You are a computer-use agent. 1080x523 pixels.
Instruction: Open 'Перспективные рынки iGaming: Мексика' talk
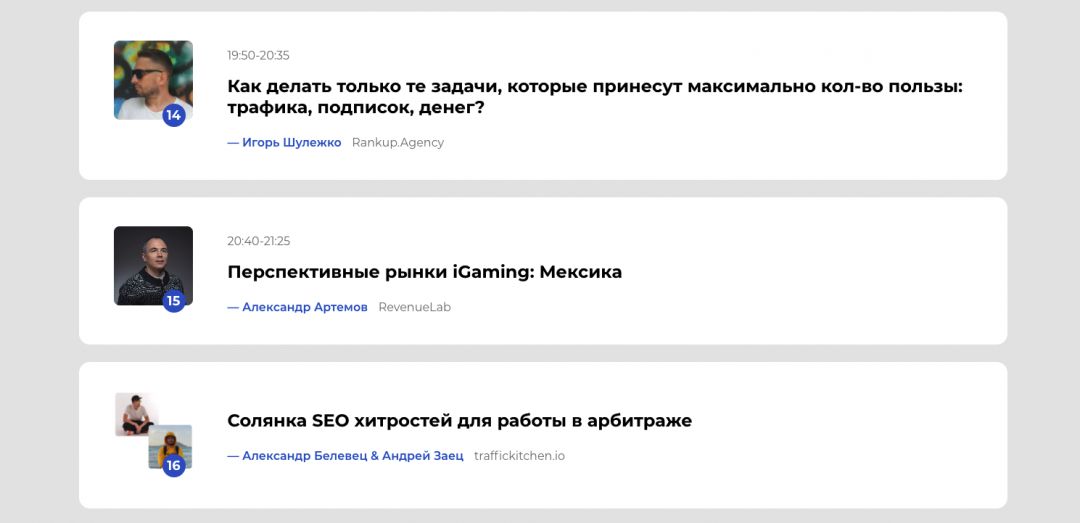tap(424, 272)
